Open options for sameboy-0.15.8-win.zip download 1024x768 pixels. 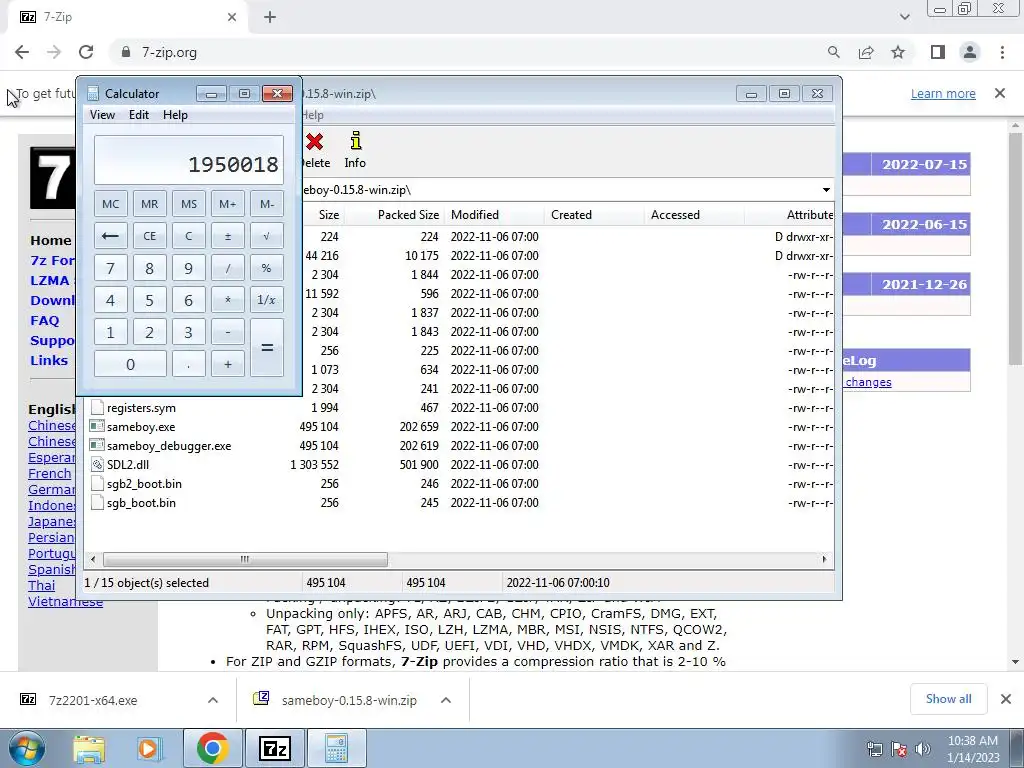pyautogui.click(x=446, y=700)
